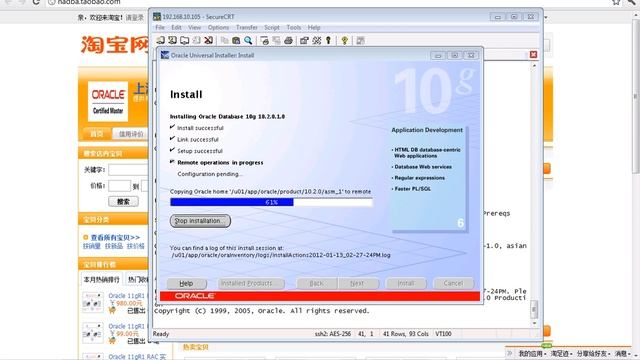Click the red X tab close button in SecureCRT
The image size is (640, 360).
point(533,55)
